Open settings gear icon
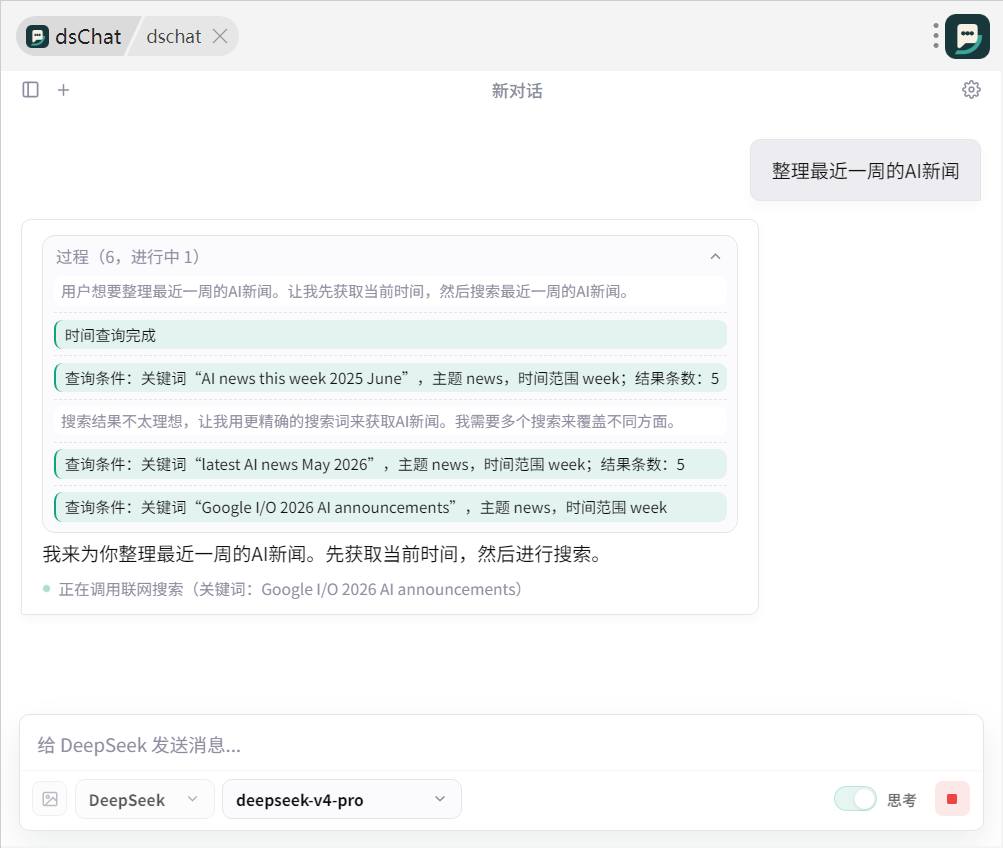 pos(971,90)
